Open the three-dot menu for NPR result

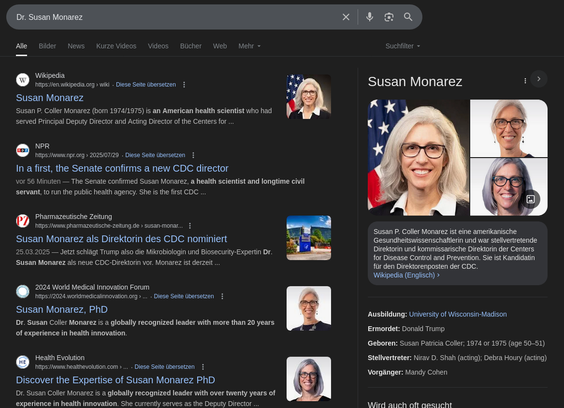point(193,155)
